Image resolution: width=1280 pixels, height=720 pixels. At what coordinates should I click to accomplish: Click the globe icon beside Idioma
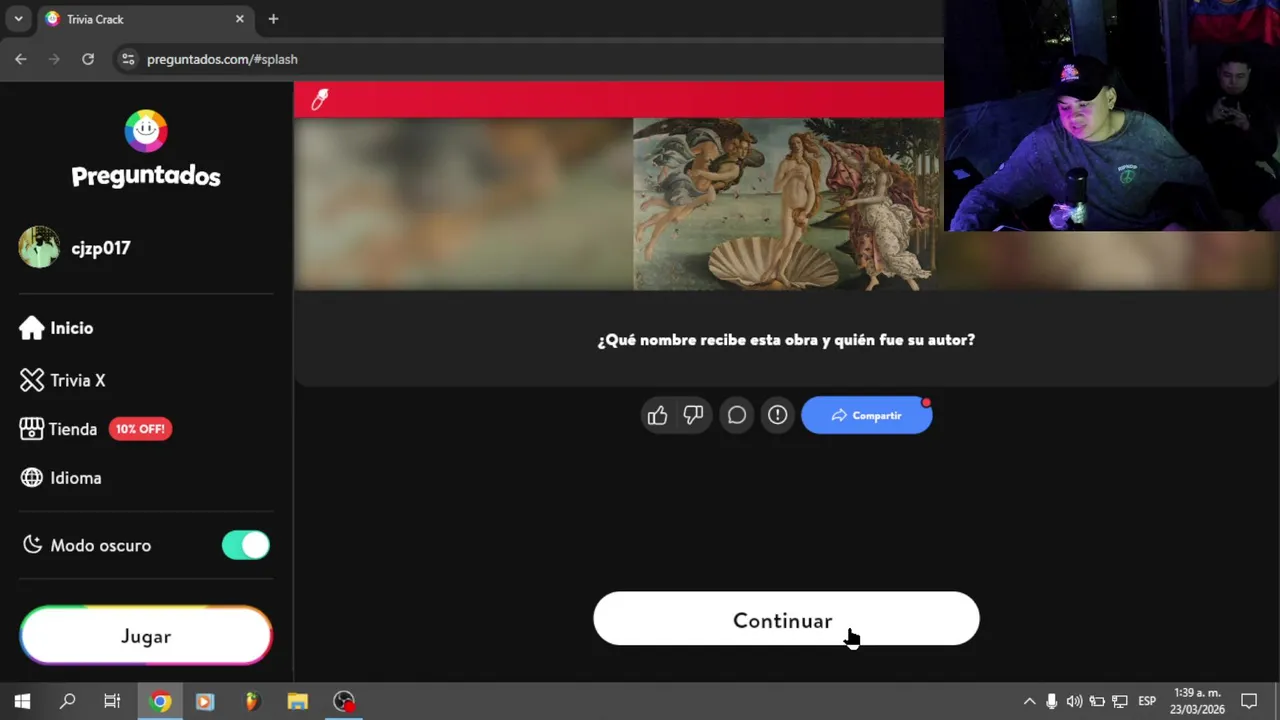tap(32, 478)
